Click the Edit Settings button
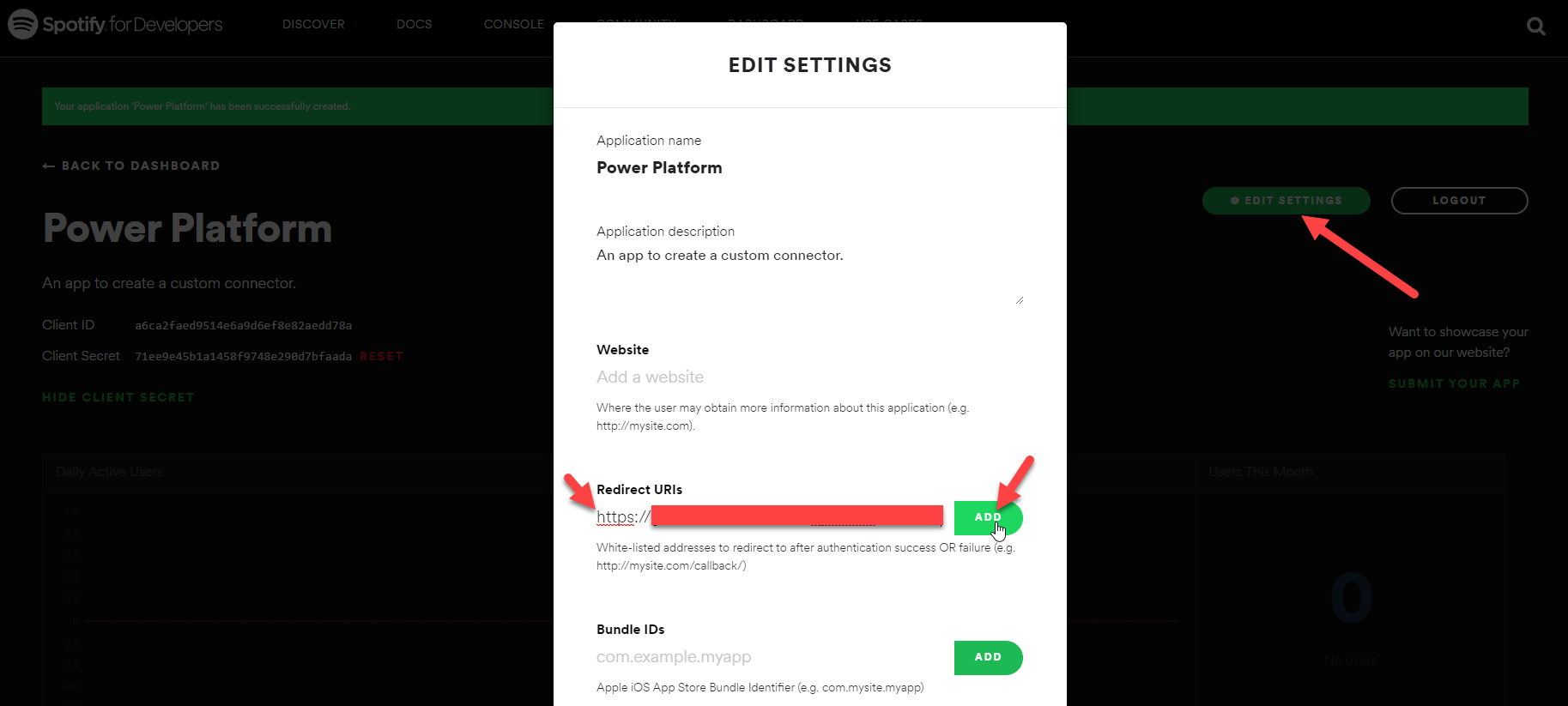 (x=1286, y=201)
